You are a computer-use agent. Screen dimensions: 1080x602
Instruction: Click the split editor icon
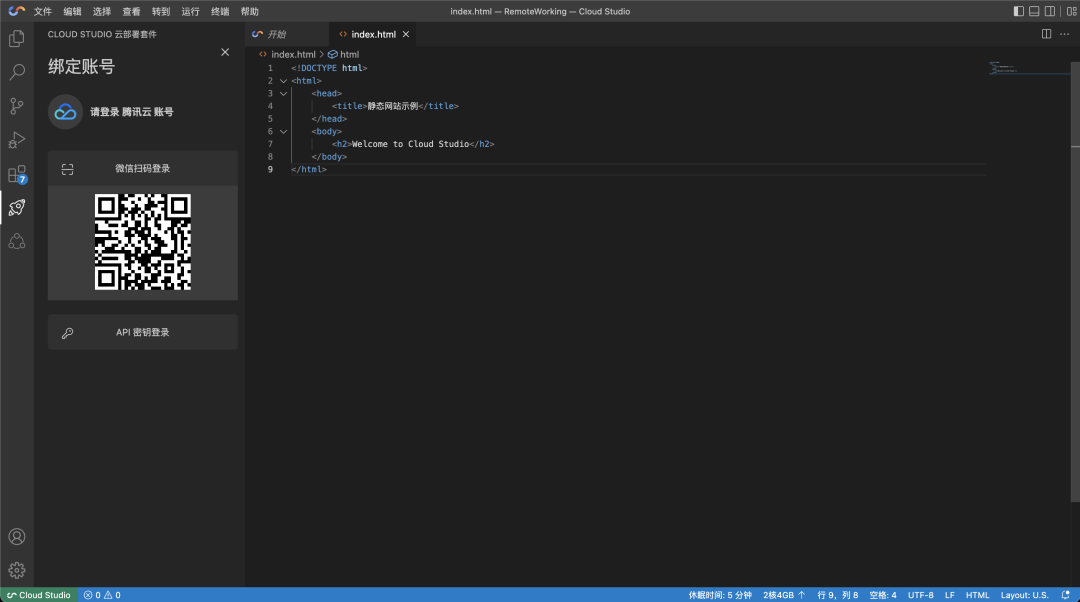1046,34
